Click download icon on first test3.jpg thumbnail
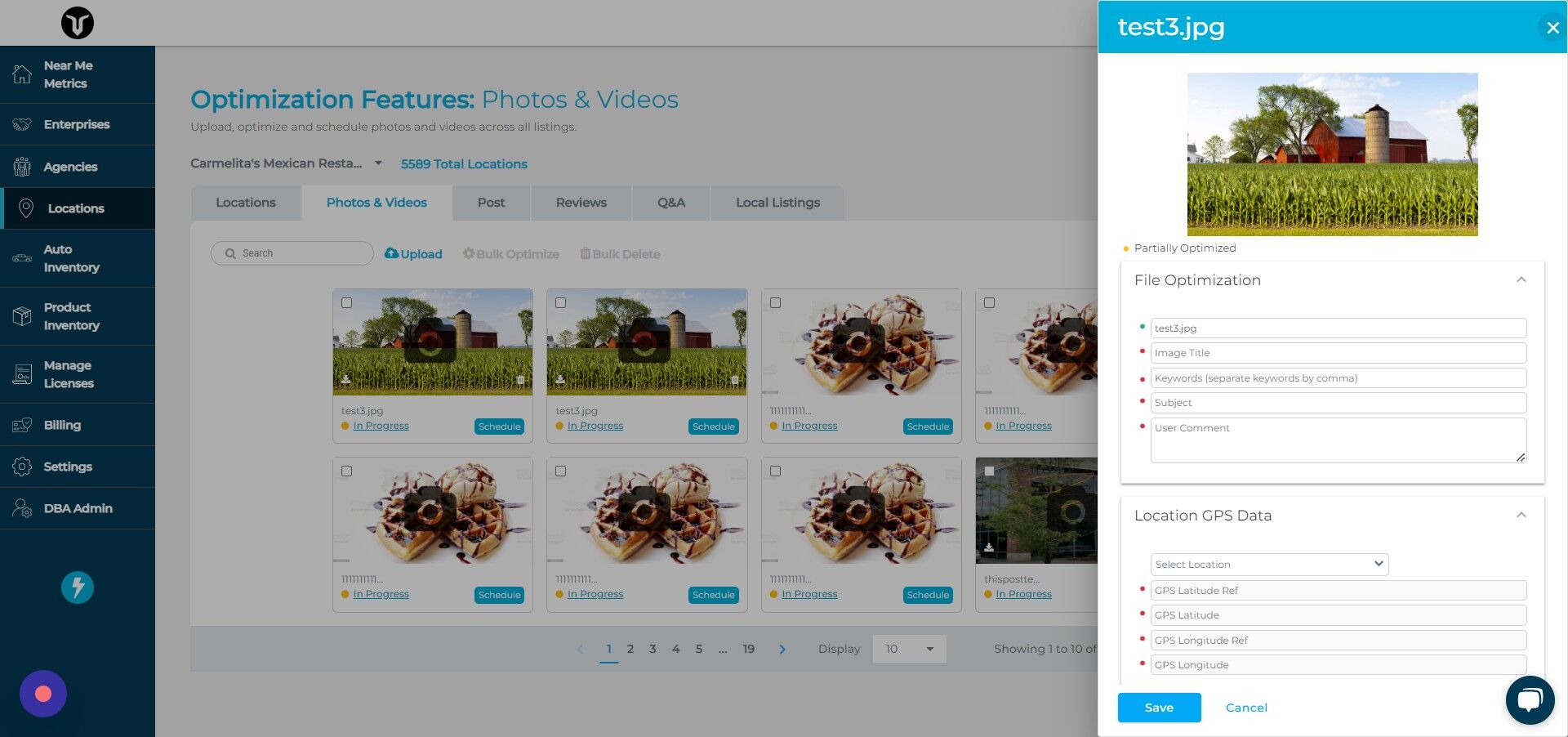 [345, 380]
